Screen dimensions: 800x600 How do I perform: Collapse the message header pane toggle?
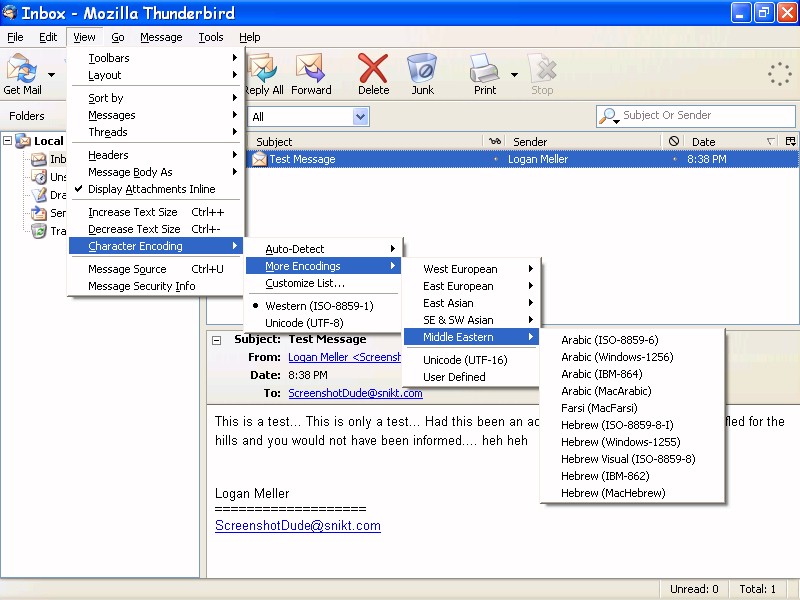[x=216, y=340]
